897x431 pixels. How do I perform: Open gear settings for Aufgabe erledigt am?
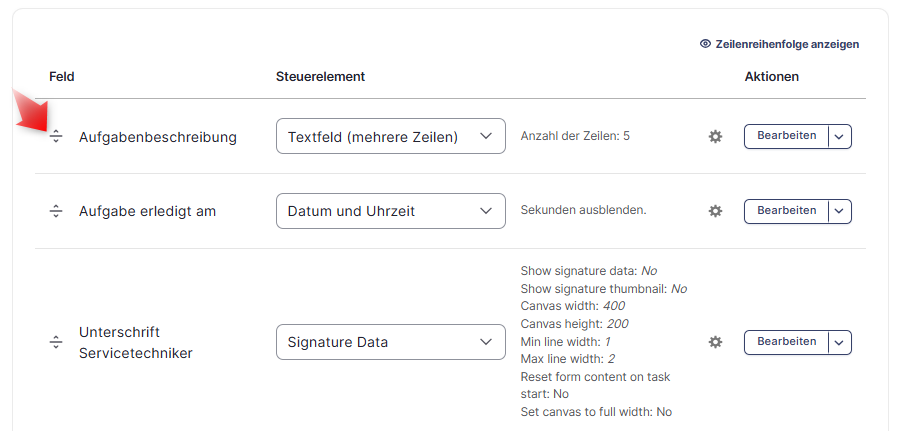click(x=715, y=211)
